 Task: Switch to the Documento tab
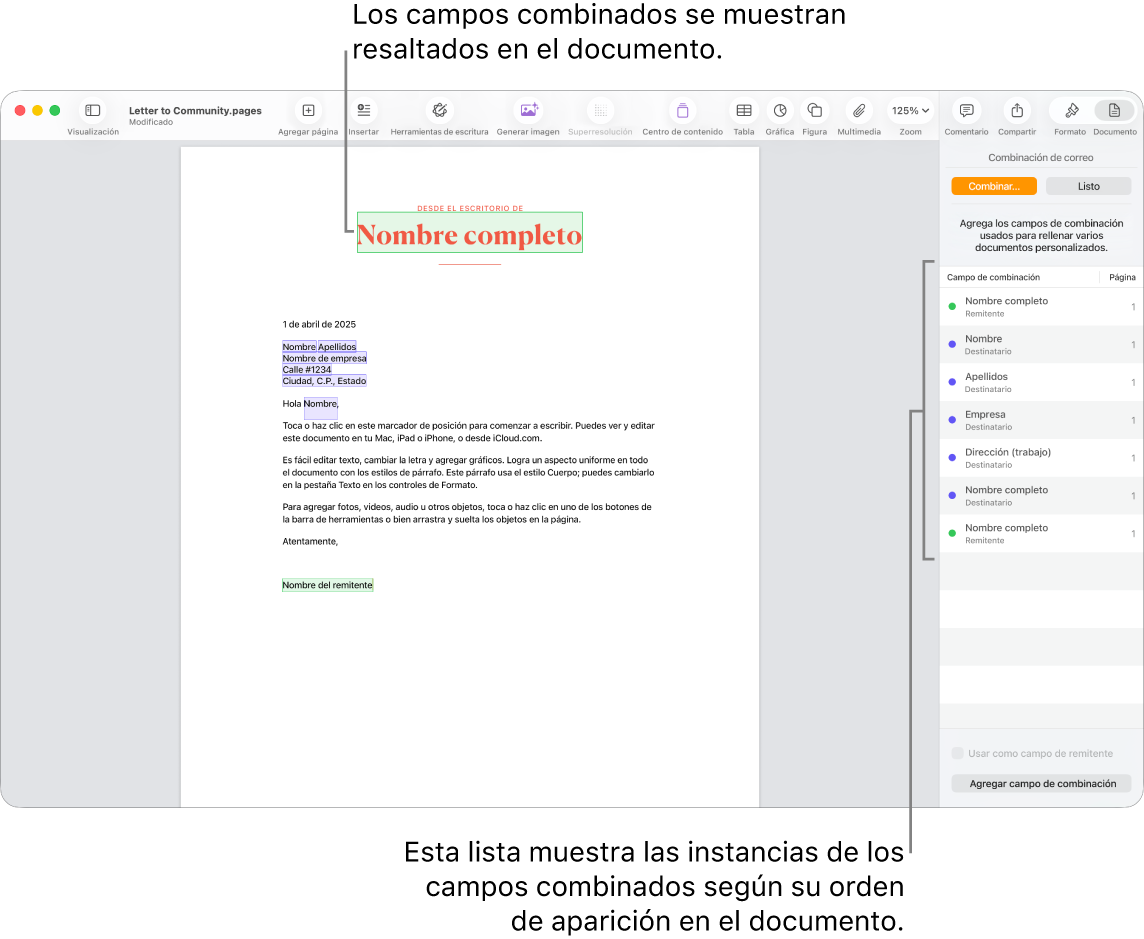1115,111
